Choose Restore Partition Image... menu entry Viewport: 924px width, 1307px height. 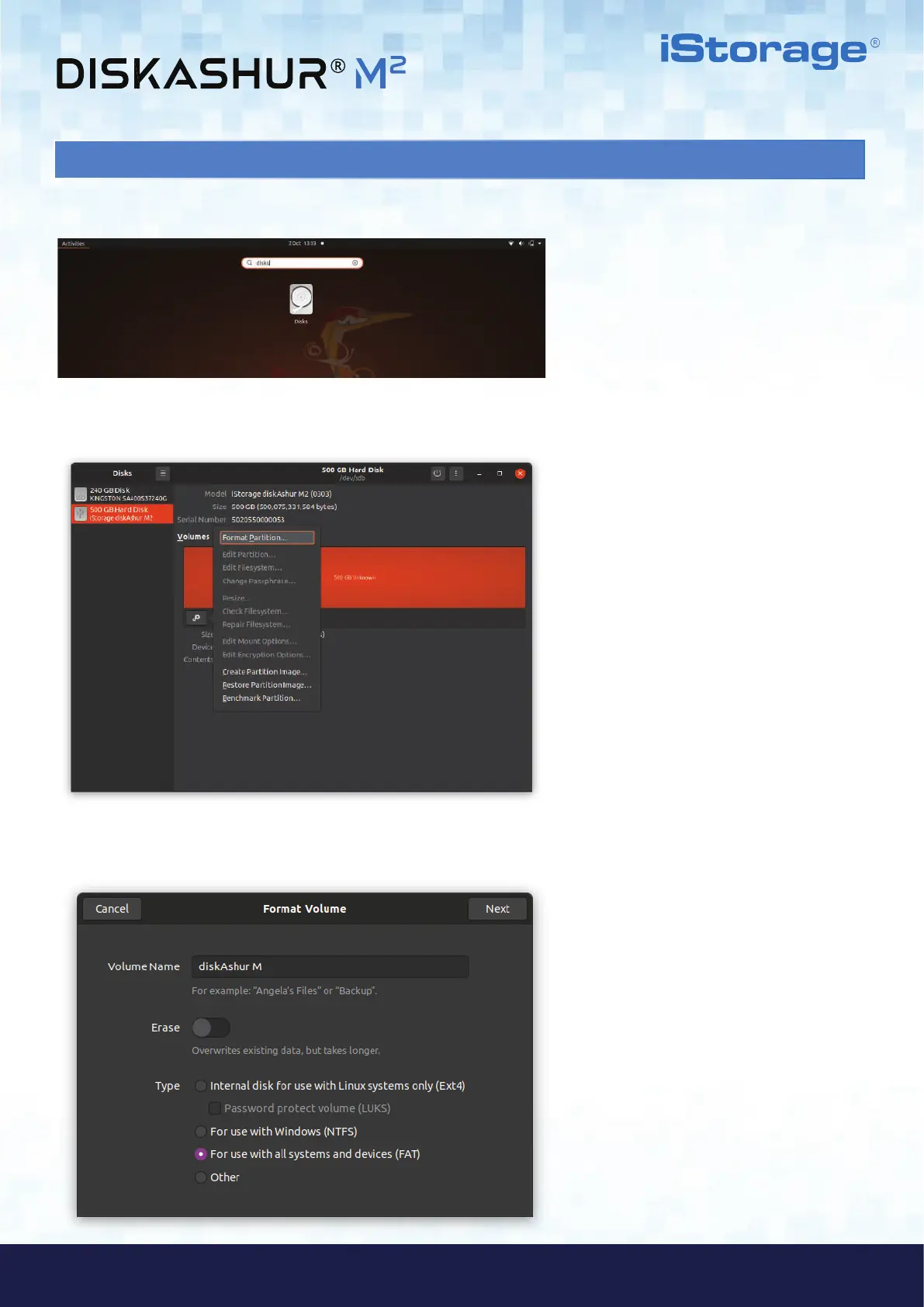click(267, 685)
